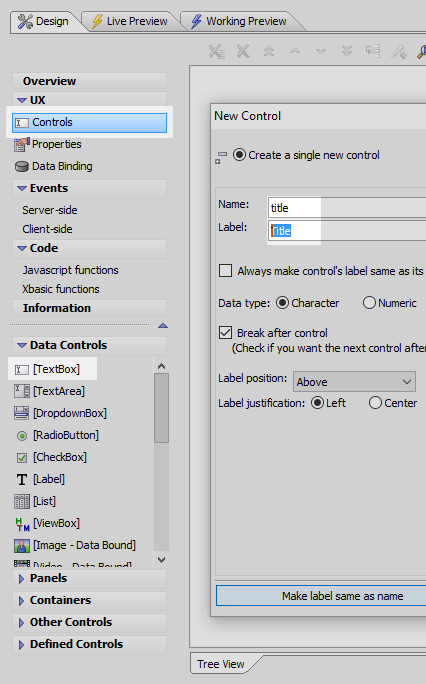Switch to the Live Preview tab
This screenshot has width=426, height=684.
pos(129,21)
